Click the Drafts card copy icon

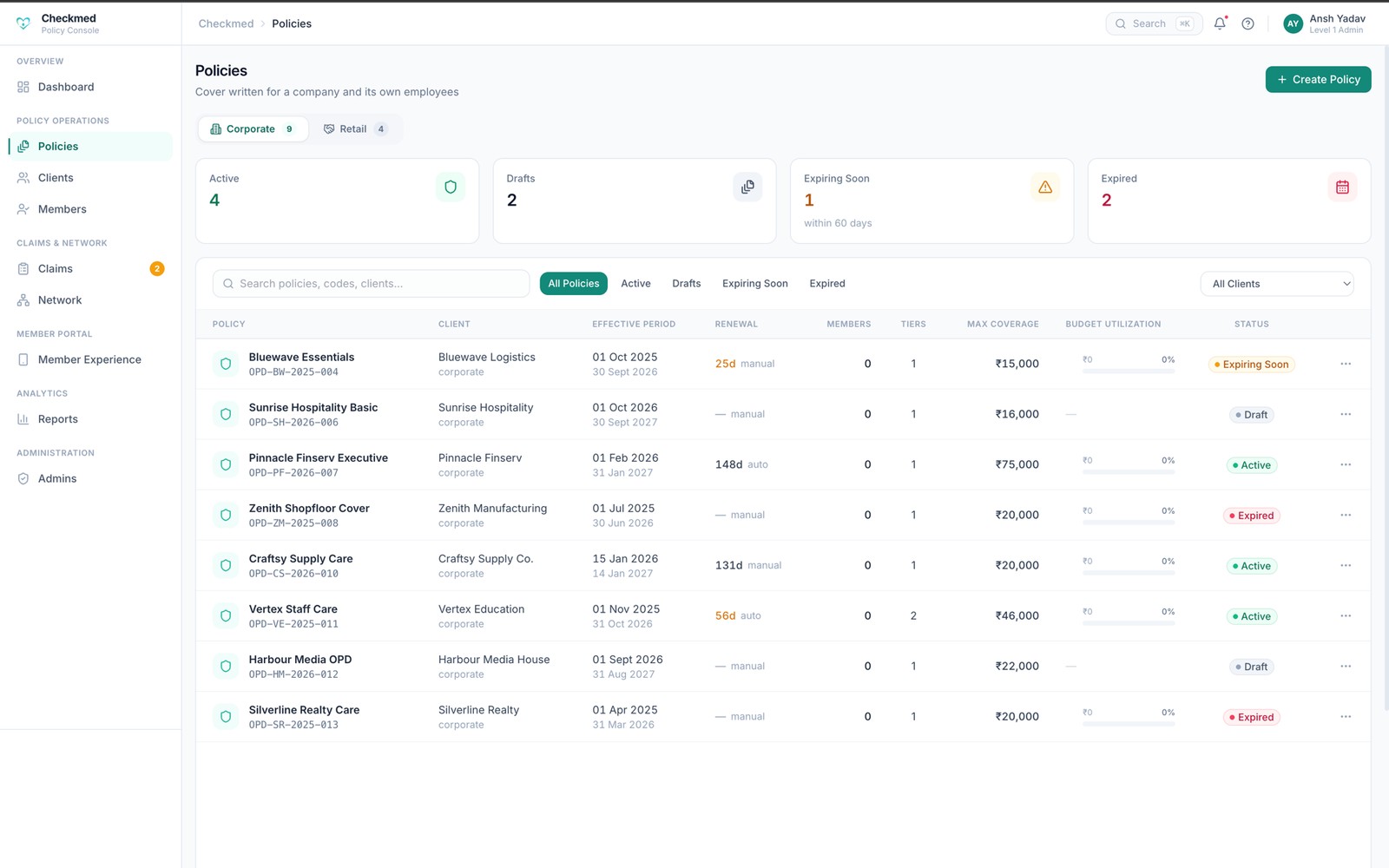click(x=747, y=187)
